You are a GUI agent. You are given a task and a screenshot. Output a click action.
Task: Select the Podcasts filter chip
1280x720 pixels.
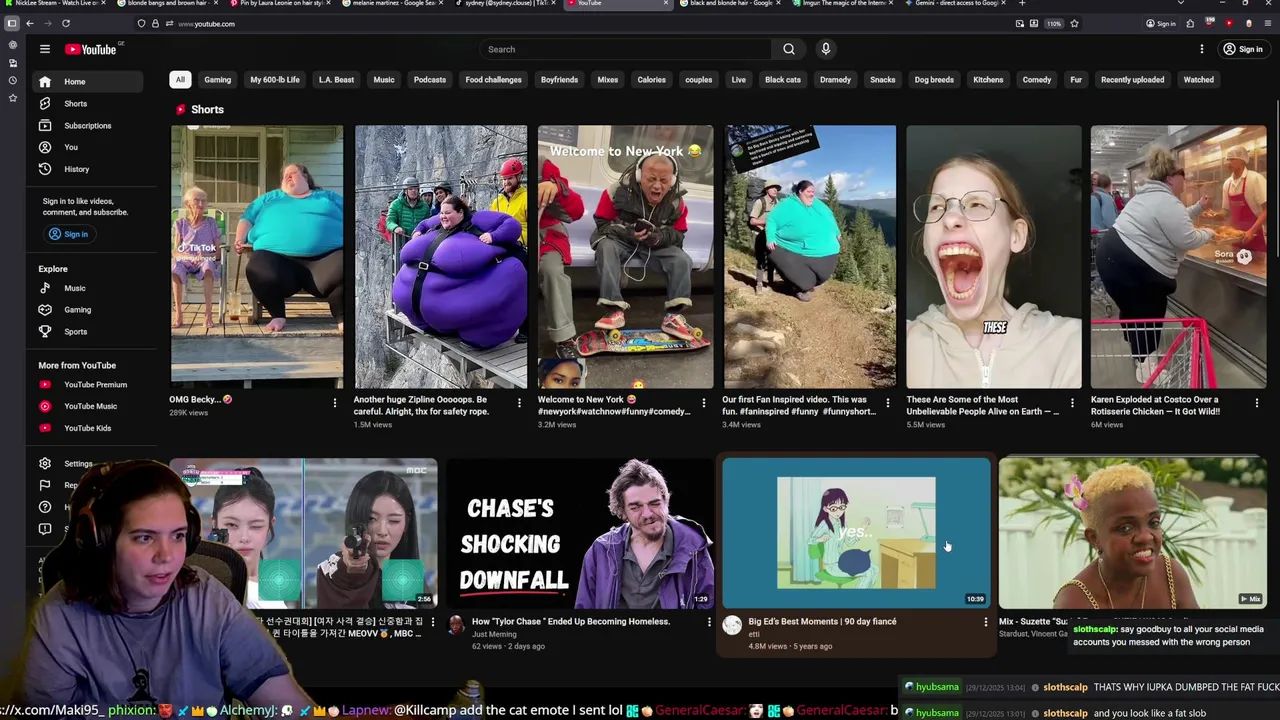tap(430, 80)
